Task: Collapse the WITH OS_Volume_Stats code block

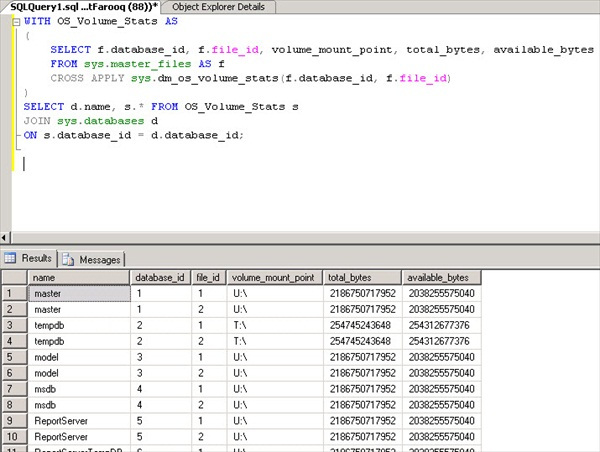Action: click(18, 20)
